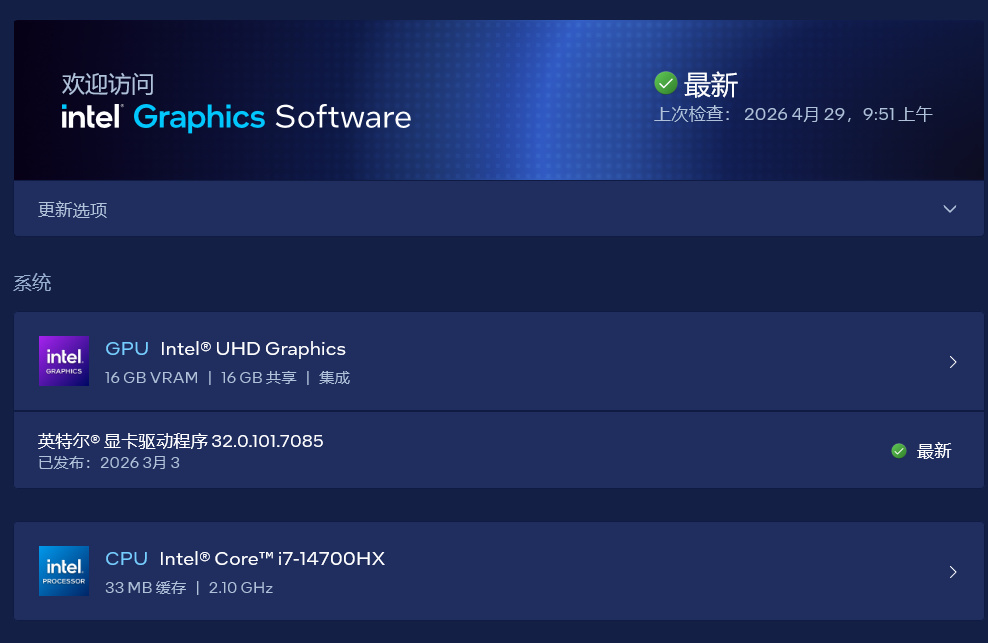This screenshot has width=988, height=643.
Task: Click the 上次检查 timestamp text
Action: click(x=793, y=114)
